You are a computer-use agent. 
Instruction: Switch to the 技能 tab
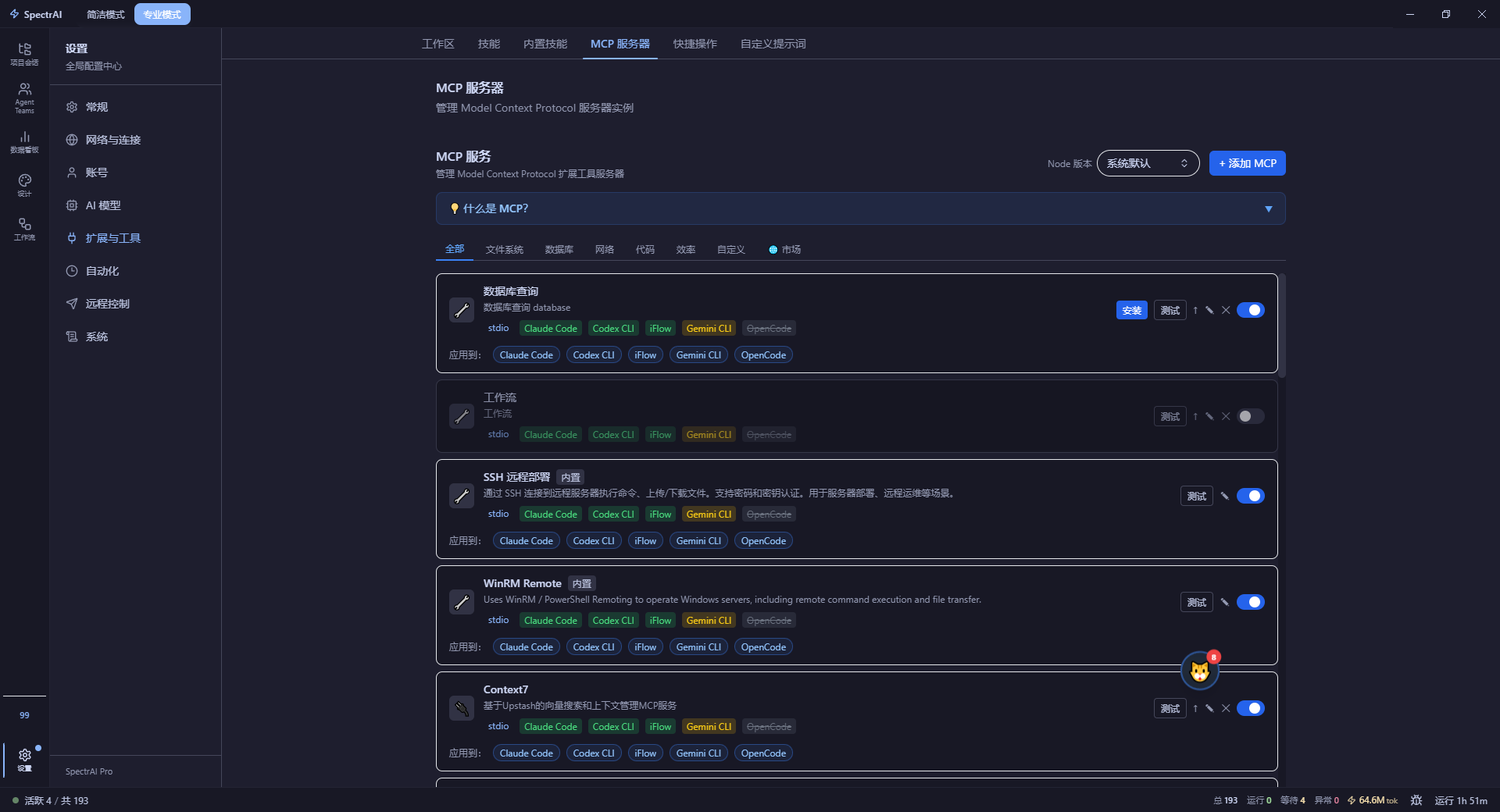pos(489,44)
